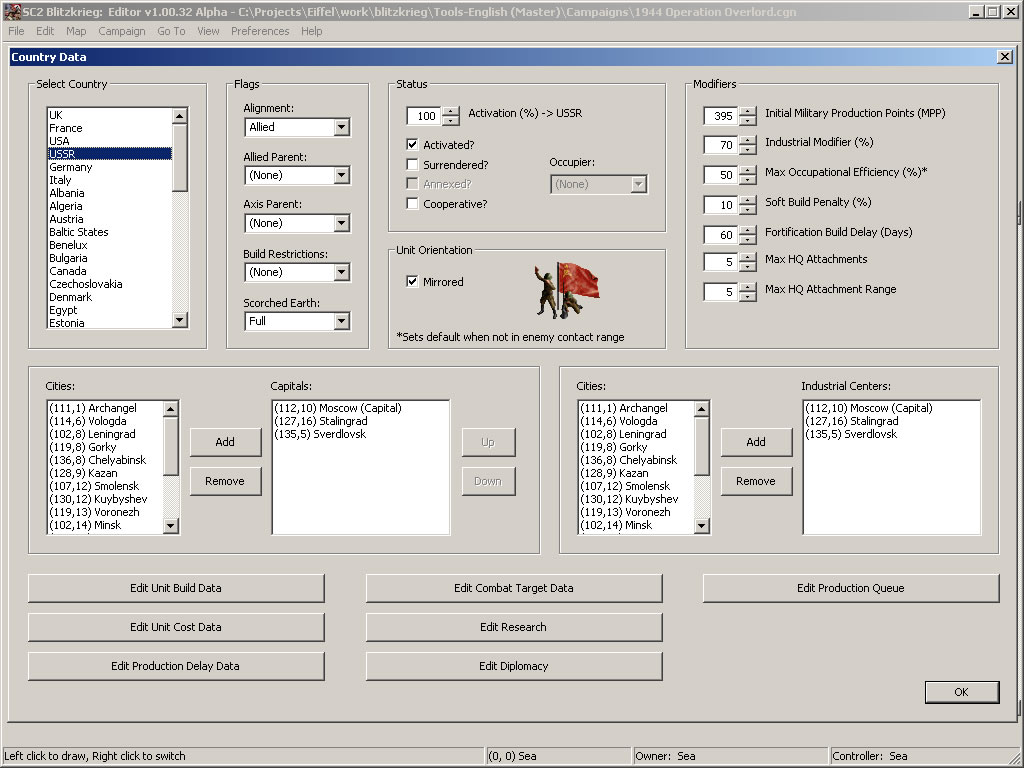
Task: Open the File menu
Action: [x=16, y=31]
